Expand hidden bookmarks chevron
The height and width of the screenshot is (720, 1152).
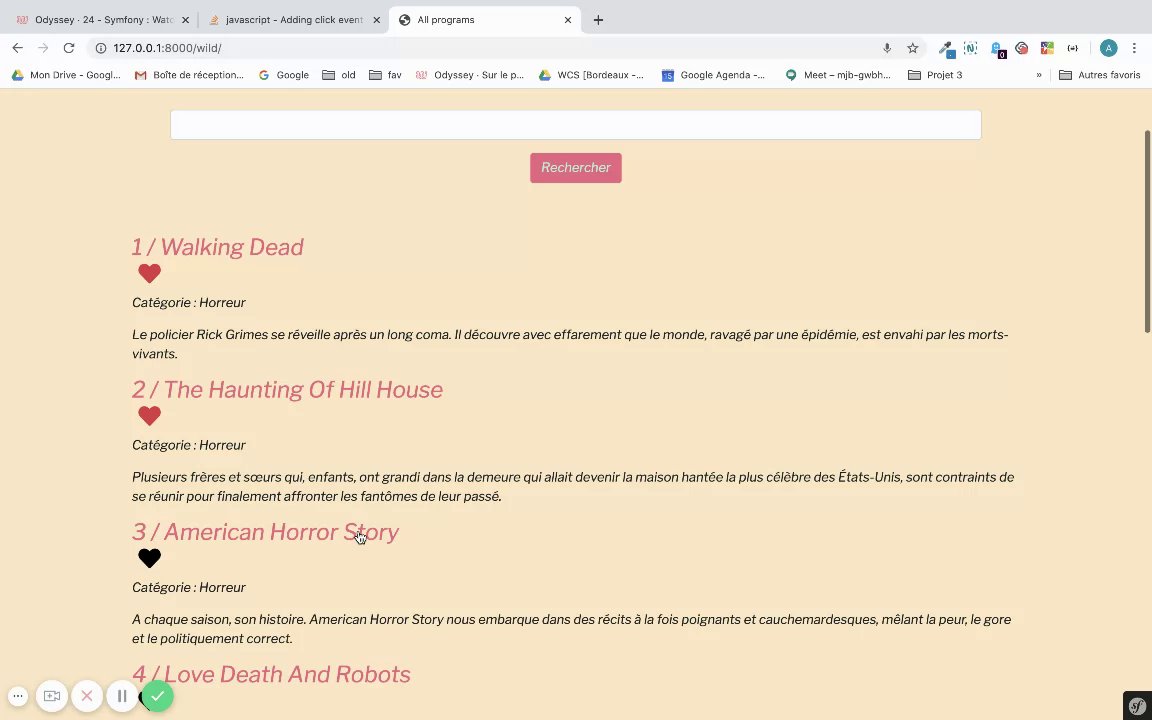tap(1039, 75)
